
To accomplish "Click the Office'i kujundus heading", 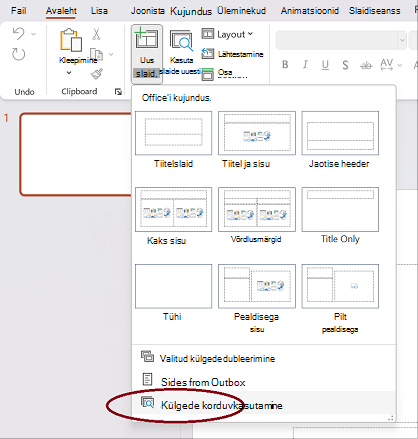I will tap(176, 98).
